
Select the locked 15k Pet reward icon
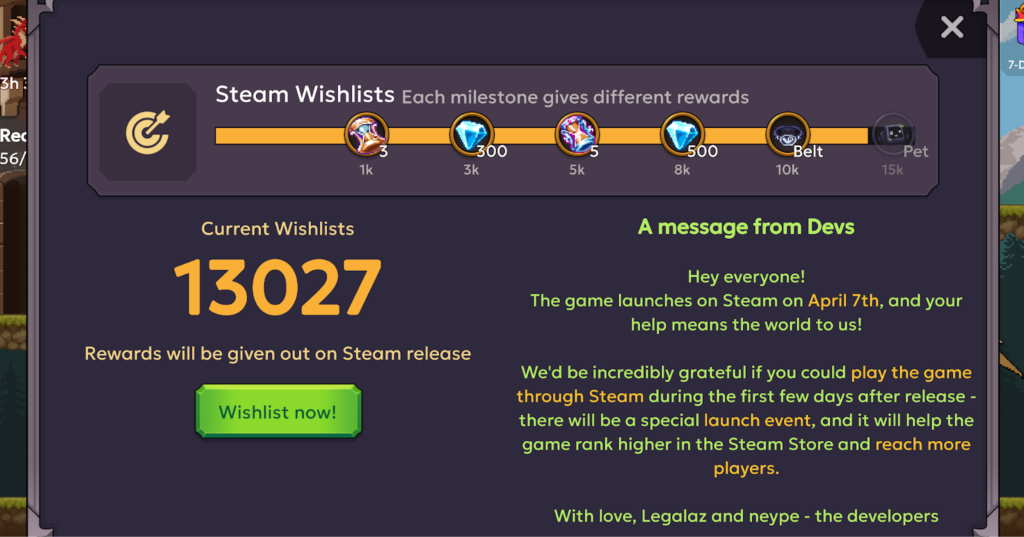[x=893, y=135]
